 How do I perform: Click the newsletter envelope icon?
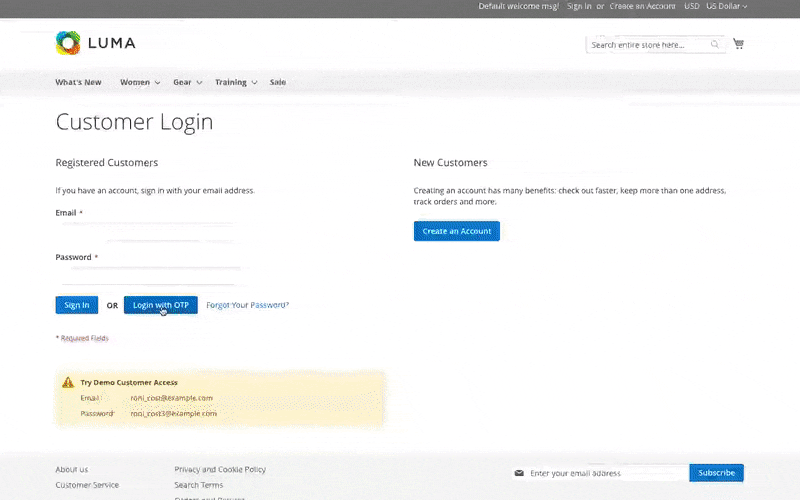coord(519,473)
